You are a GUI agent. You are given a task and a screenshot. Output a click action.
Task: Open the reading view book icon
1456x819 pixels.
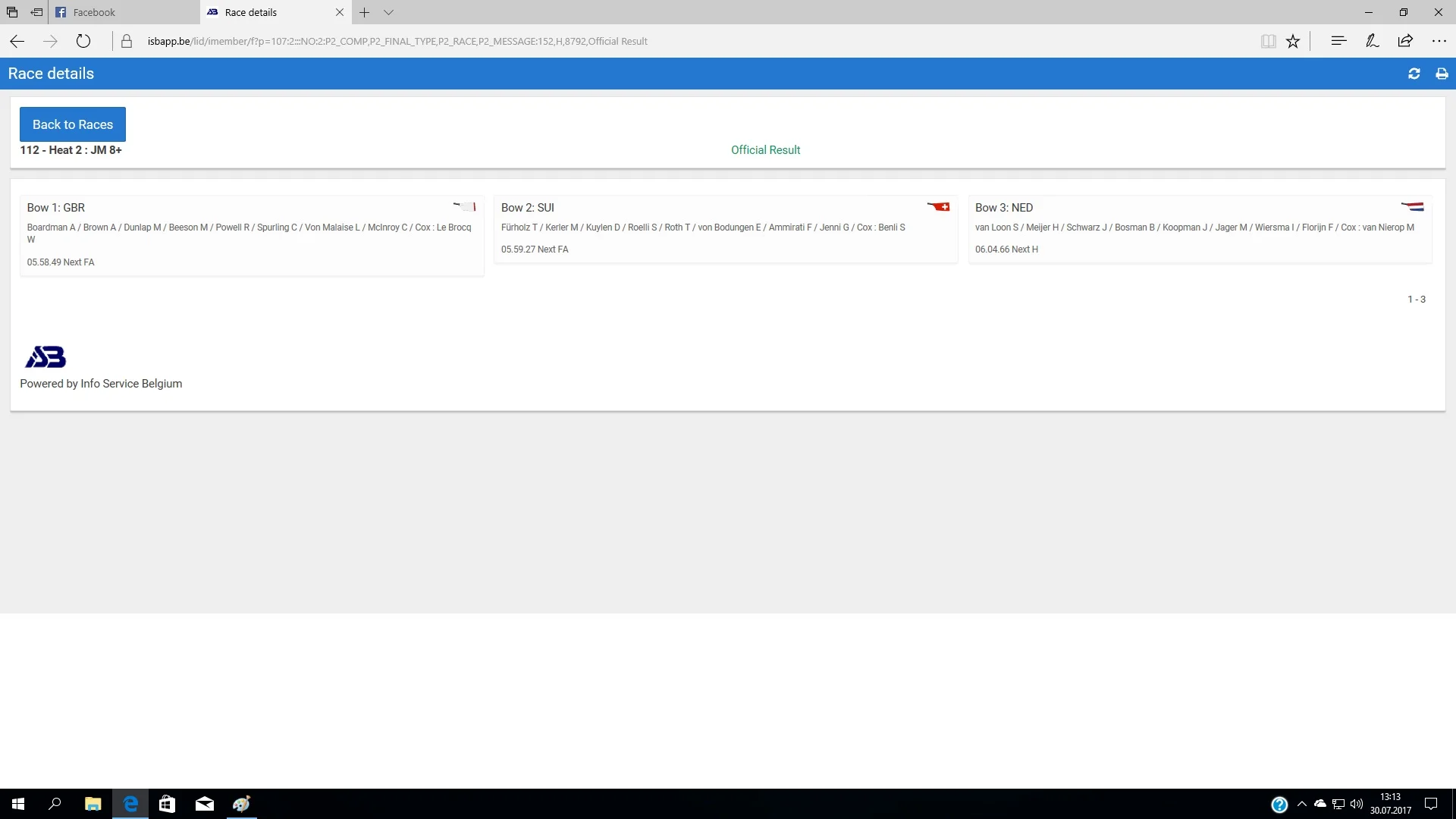click(1268, 41)
